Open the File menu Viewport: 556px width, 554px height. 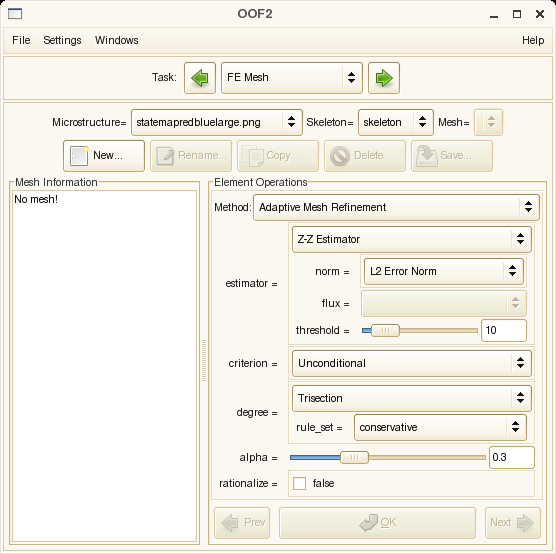21,40
